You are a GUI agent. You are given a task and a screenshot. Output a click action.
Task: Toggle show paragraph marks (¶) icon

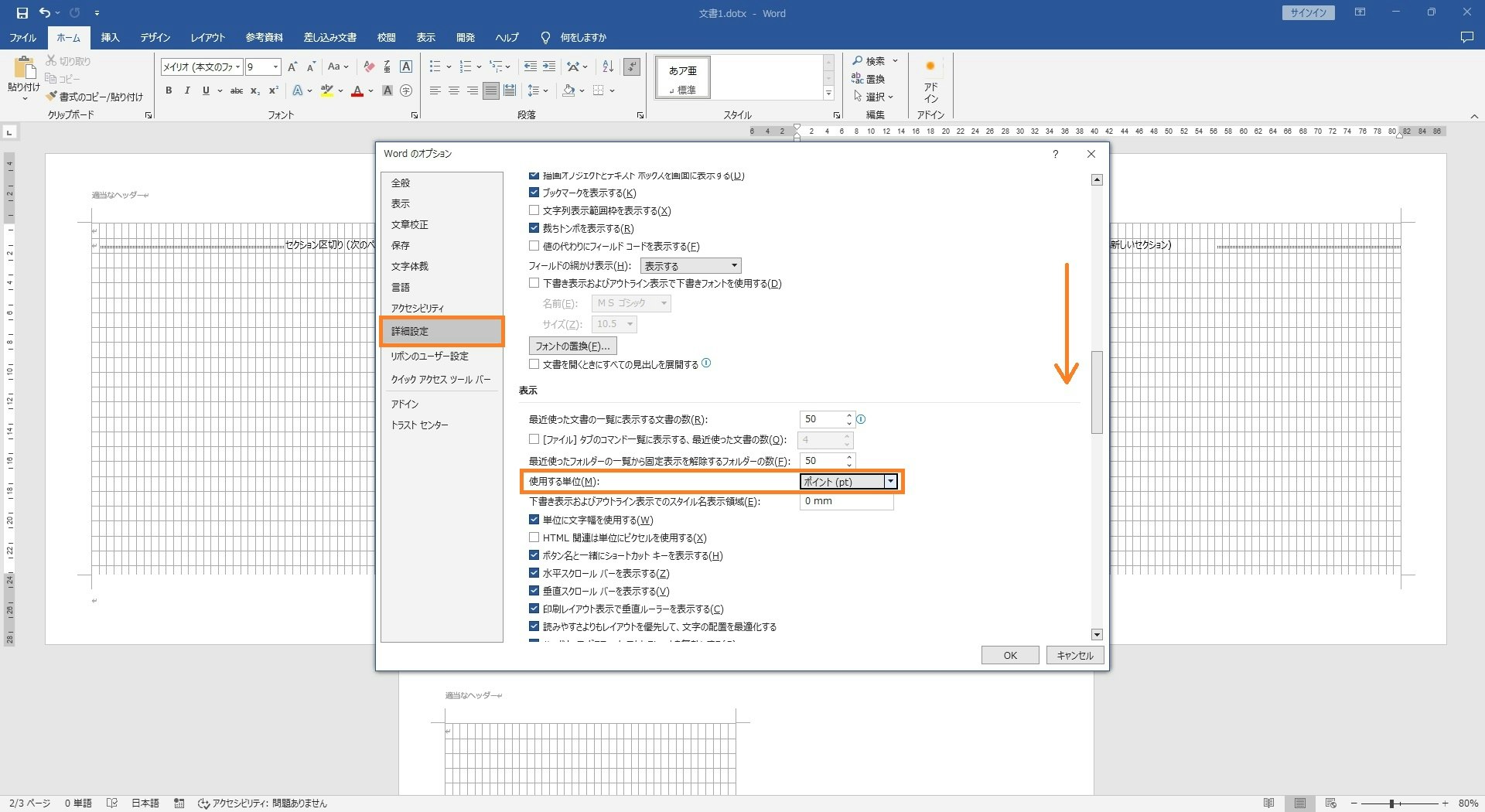click(632, 67)
